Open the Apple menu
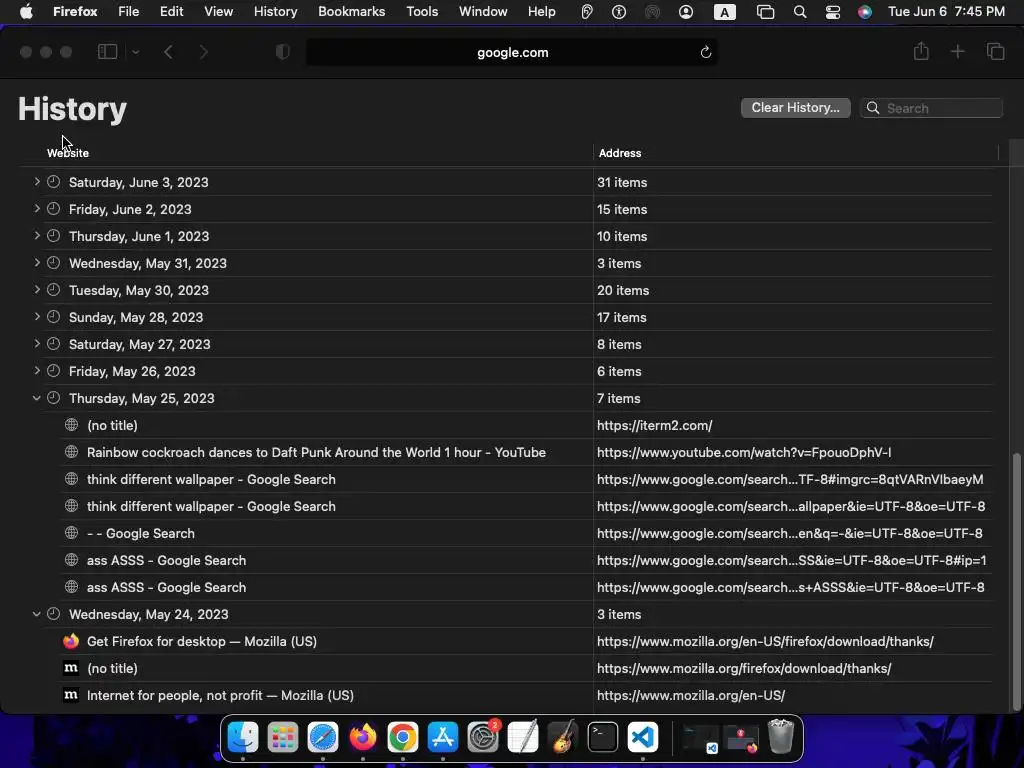The width and height of the screenshot is (1024, 768). coord(26,12)
